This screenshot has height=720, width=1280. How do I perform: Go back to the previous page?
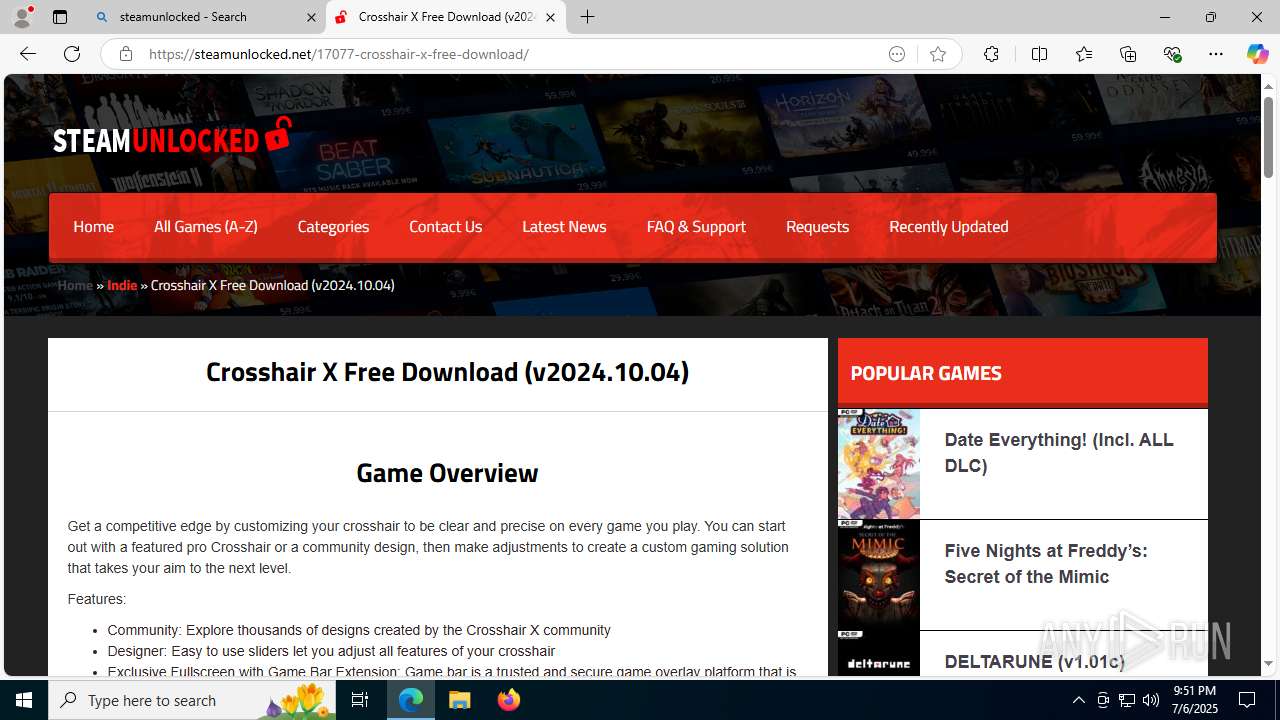[28, 54]
